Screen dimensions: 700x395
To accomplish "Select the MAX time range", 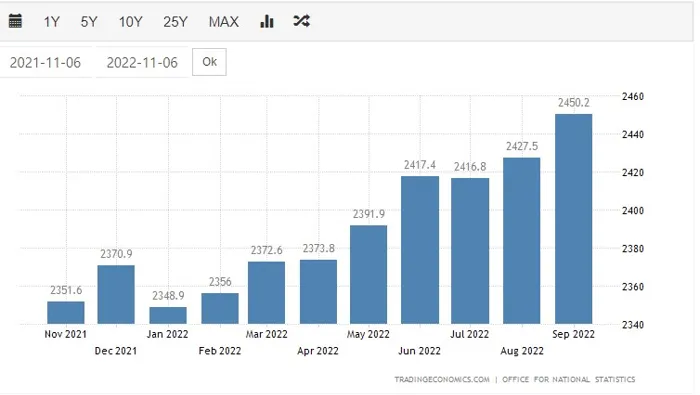I will pyautogui.click(x=224, y=21).
